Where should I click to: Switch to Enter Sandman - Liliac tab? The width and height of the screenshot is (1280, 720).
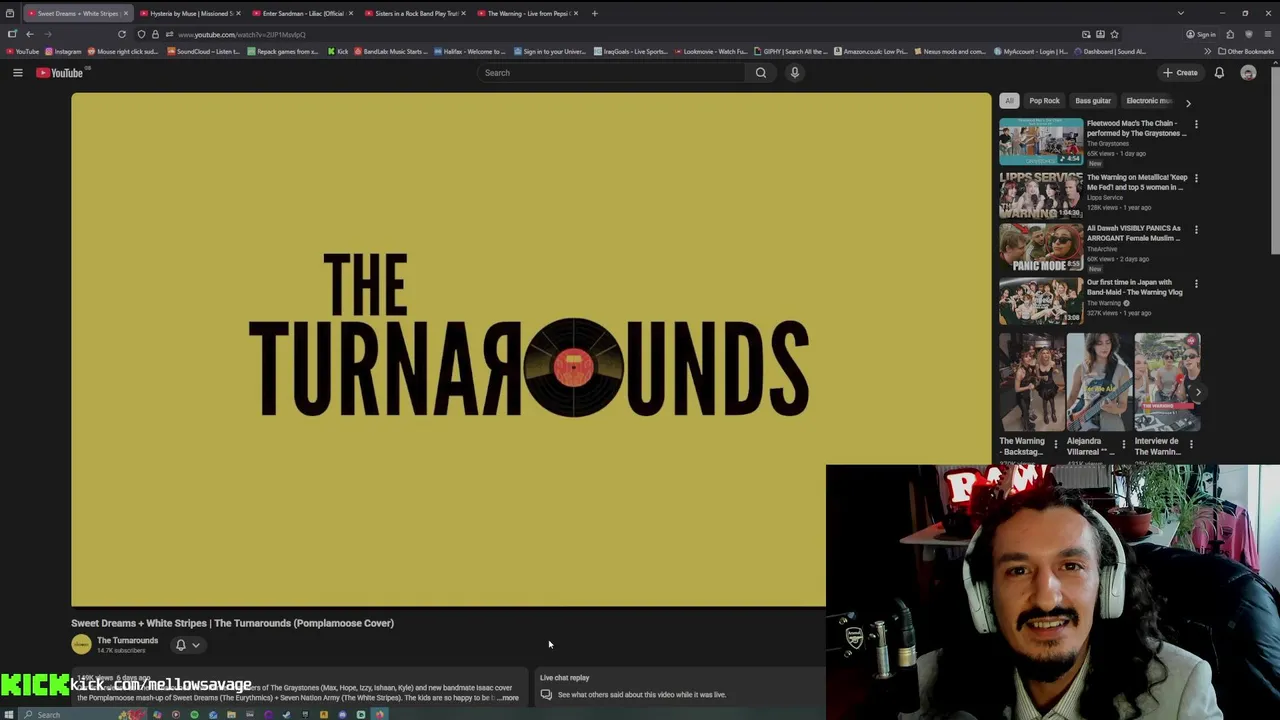point(303,13)
